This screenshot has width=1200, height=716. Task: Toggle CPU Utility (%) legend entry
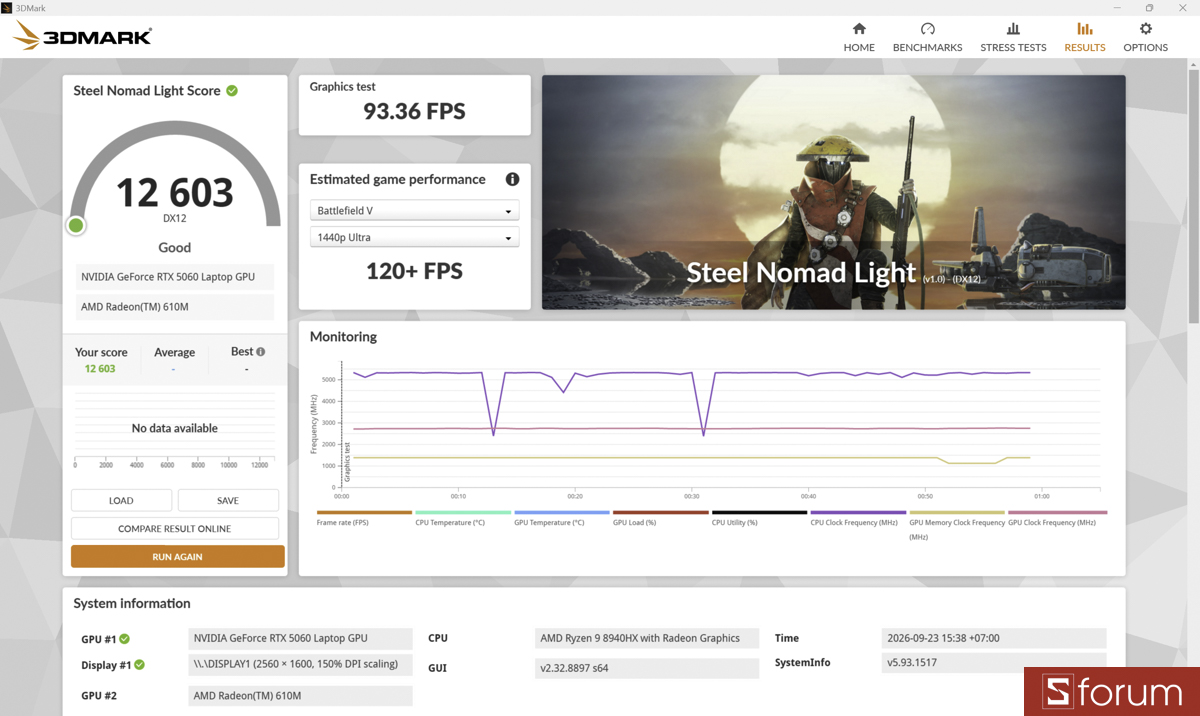click(759, 517)
